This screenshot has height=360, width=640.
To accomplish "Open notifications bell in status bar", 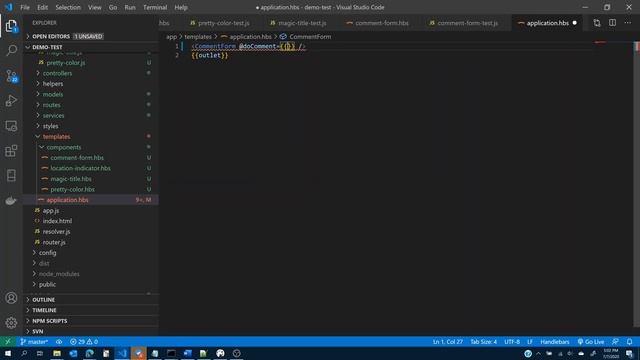I will point(629,342).
